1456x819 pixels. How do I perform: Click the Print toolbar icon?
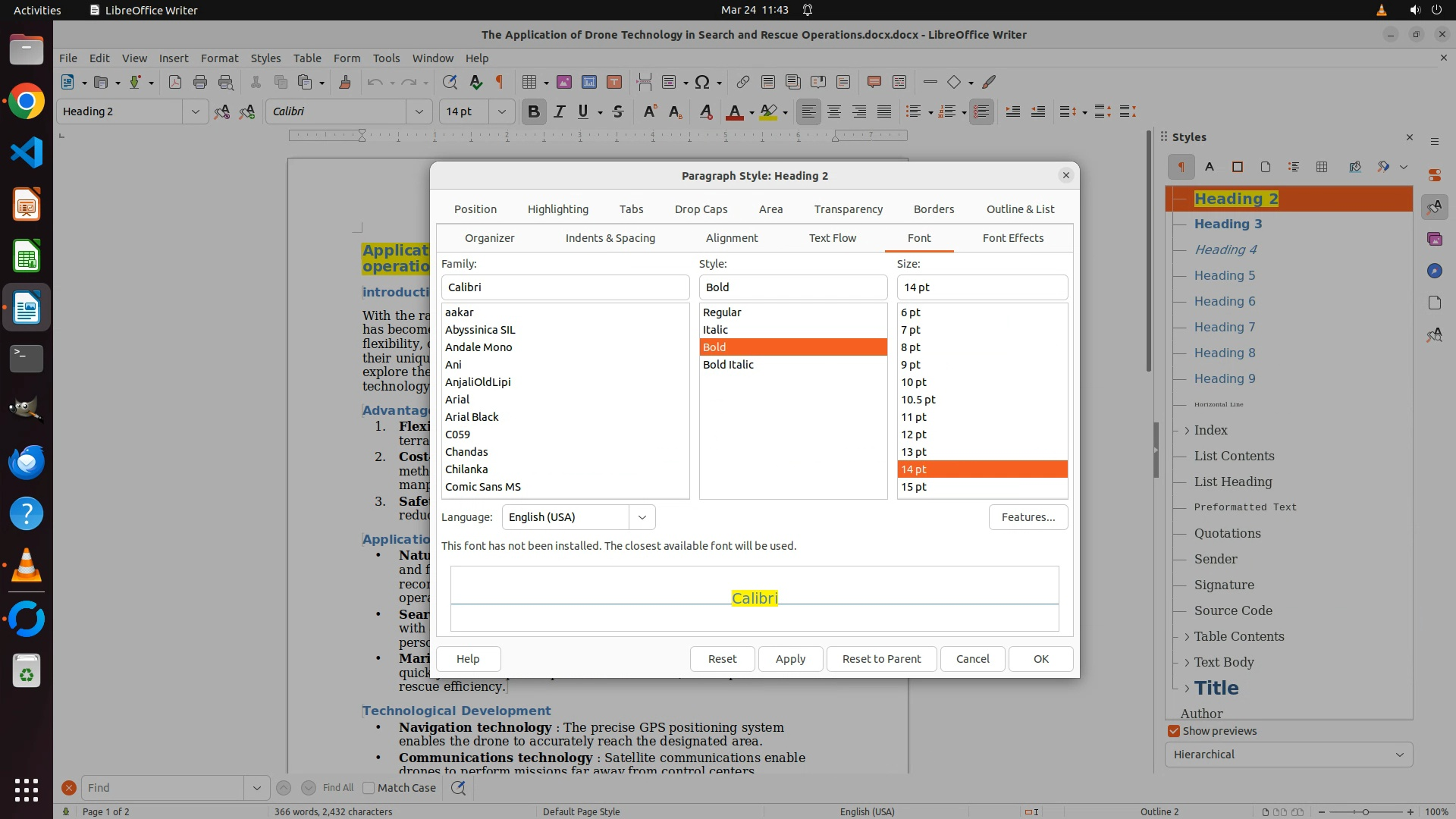[x=200, y=82]
